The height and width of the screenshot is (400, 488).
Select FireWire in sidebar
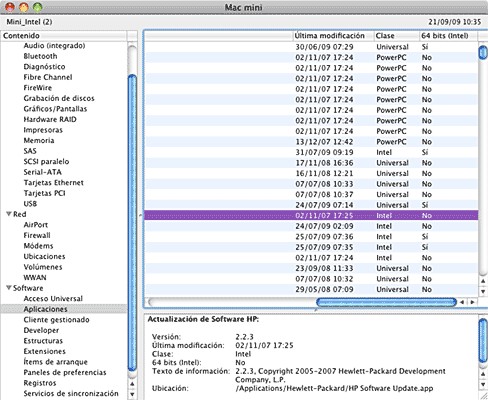[38, 88]
